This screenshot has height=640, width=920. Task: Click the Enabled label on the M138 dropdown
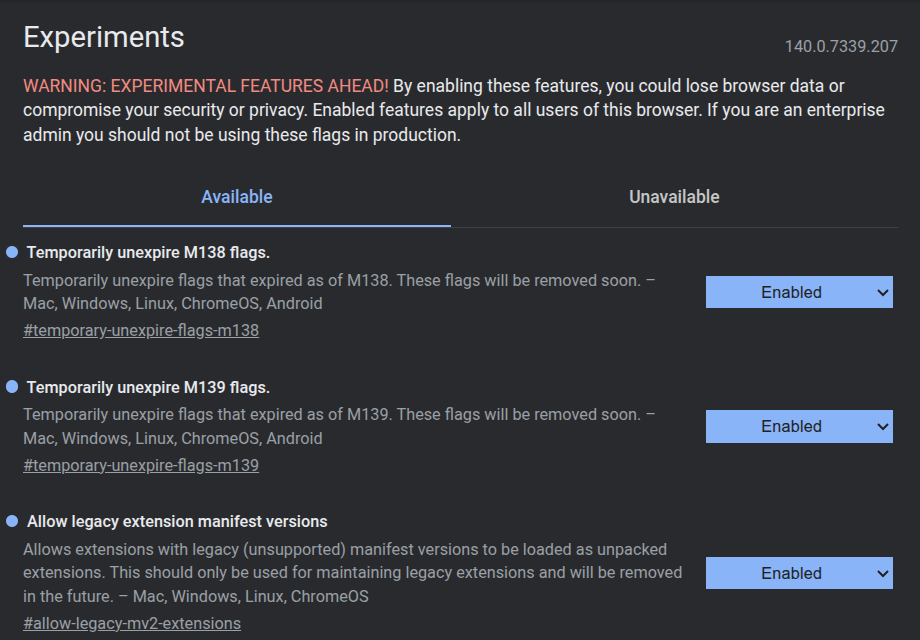tap(789, 292)
